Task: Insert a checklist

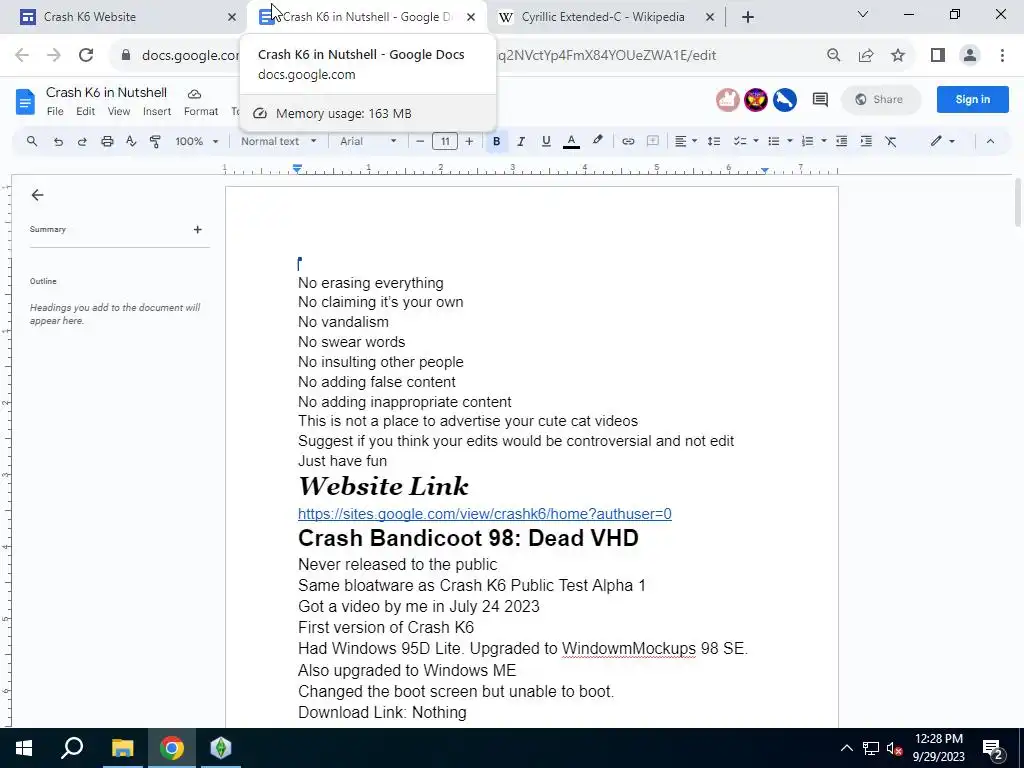Action: click(x=739, y=141)
